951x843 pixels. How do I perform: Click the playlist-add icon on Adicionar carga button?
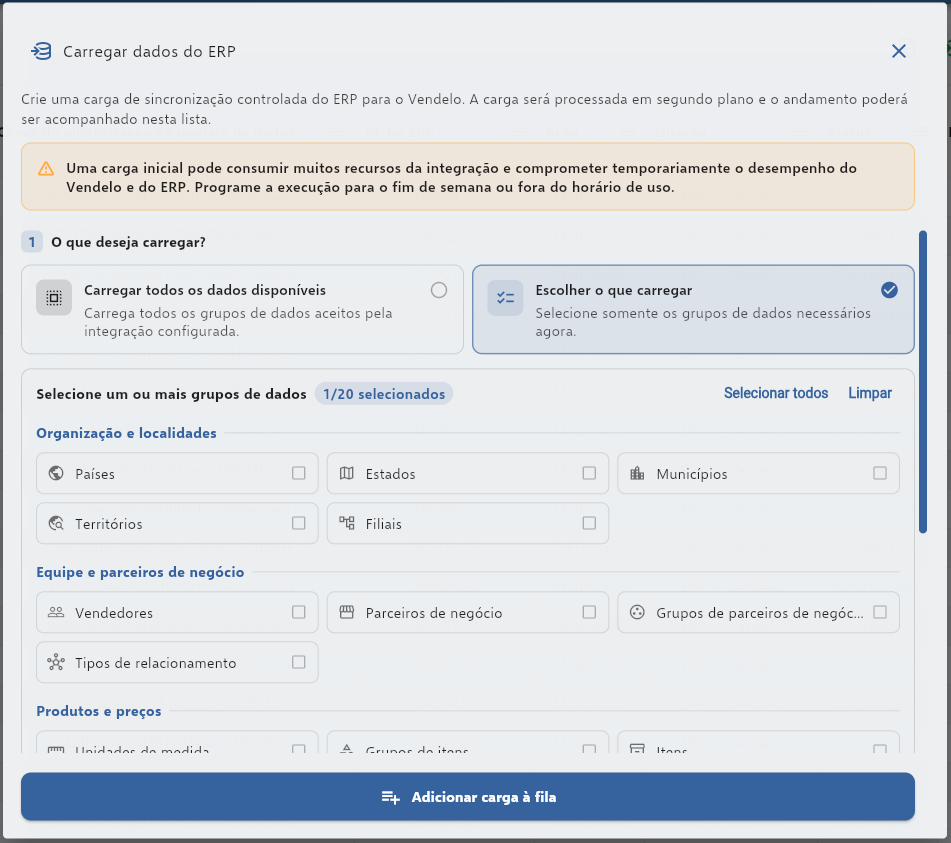[391, 798]
